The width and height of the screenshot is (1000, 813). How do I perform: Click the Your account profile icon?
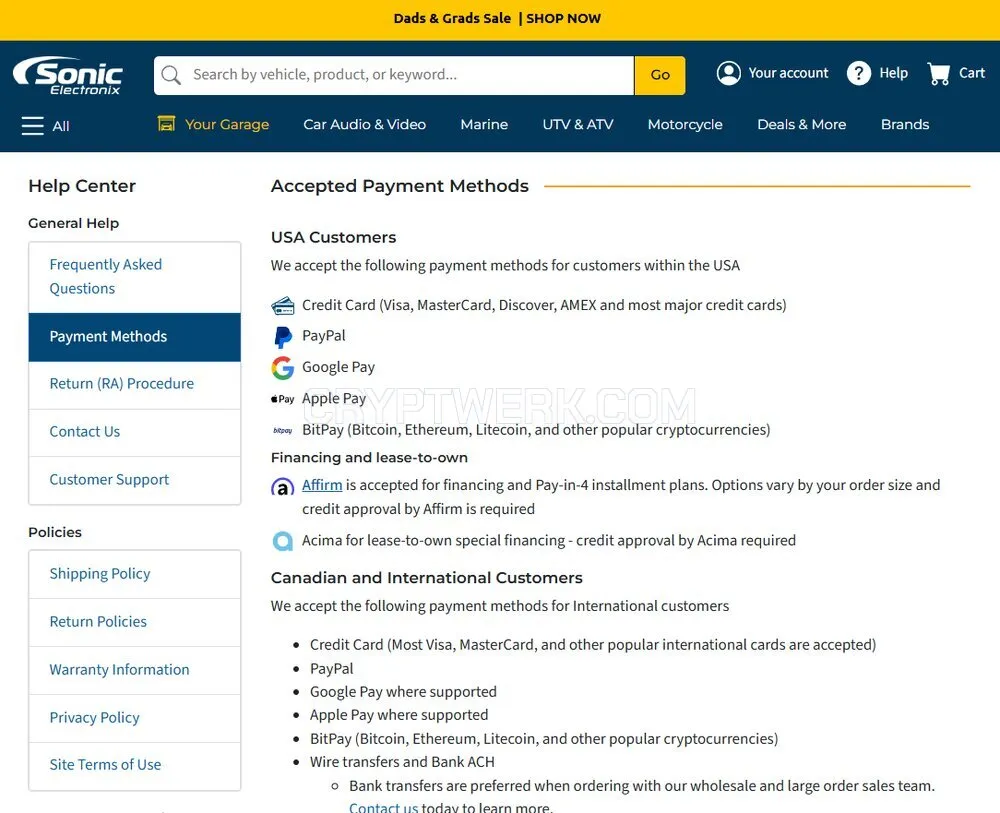(728, 73)
